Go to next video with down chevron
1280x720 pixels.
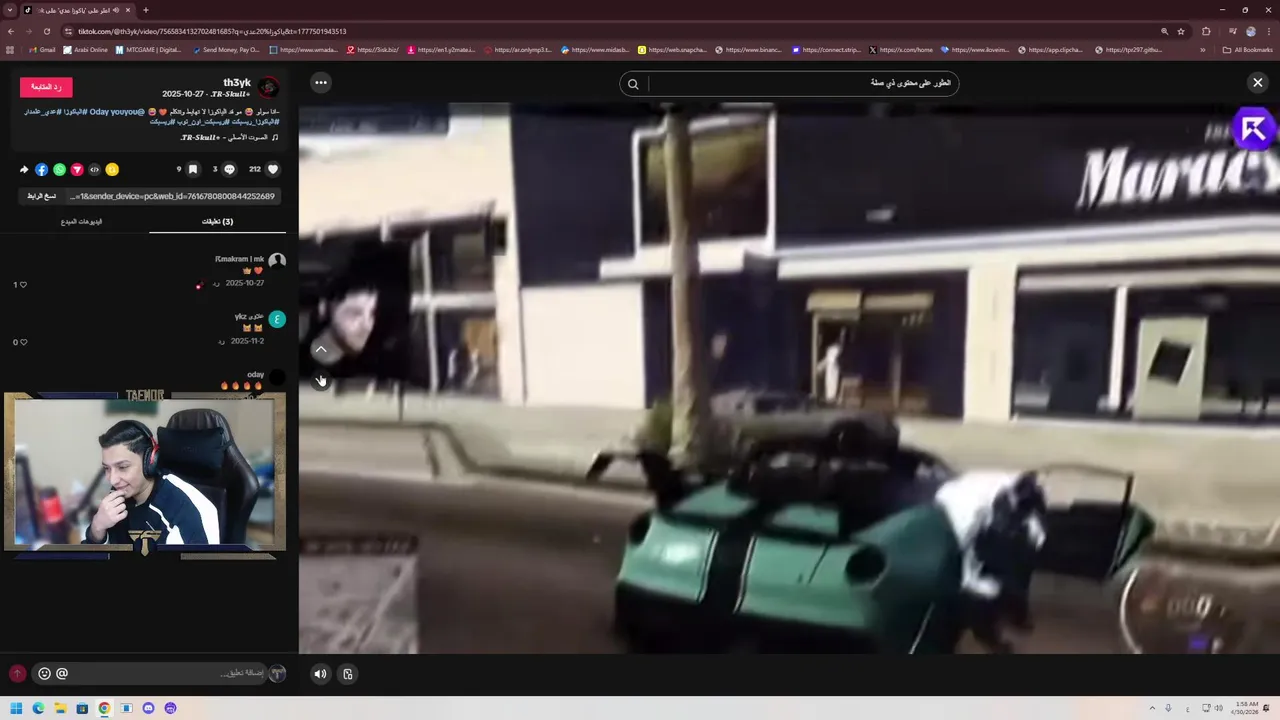(320, 380)
